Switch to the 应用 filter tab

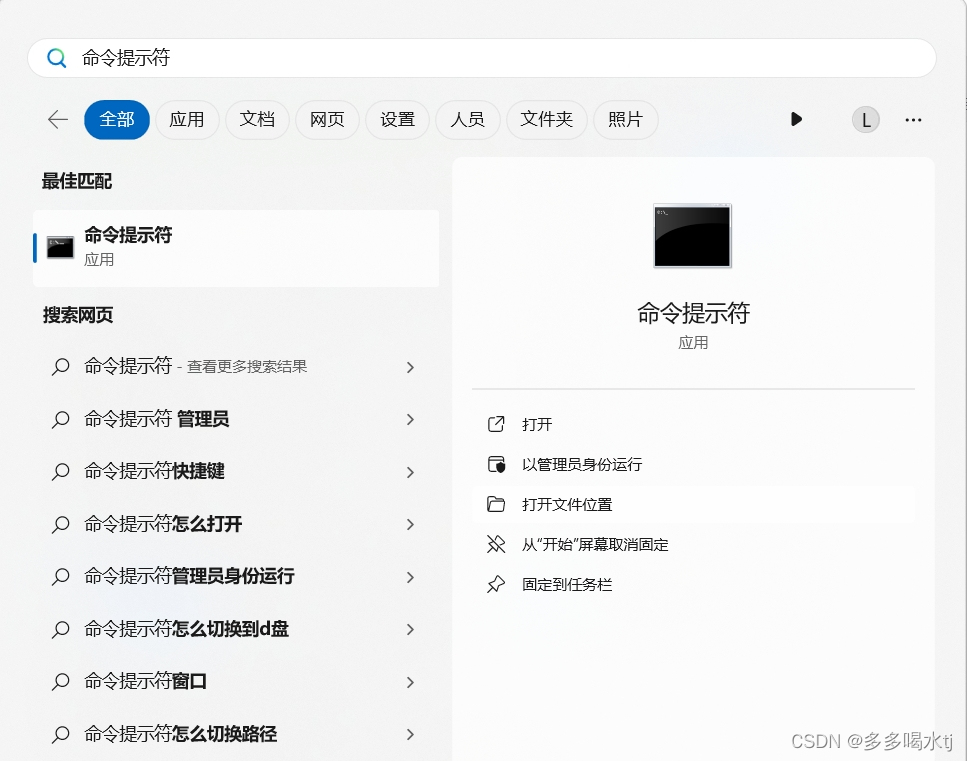187,120
